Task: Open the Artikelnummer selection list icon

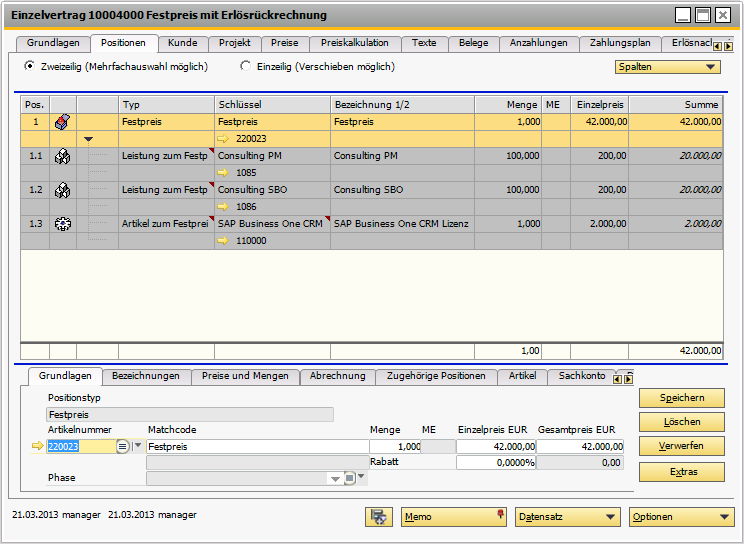Action: (123, 446)
